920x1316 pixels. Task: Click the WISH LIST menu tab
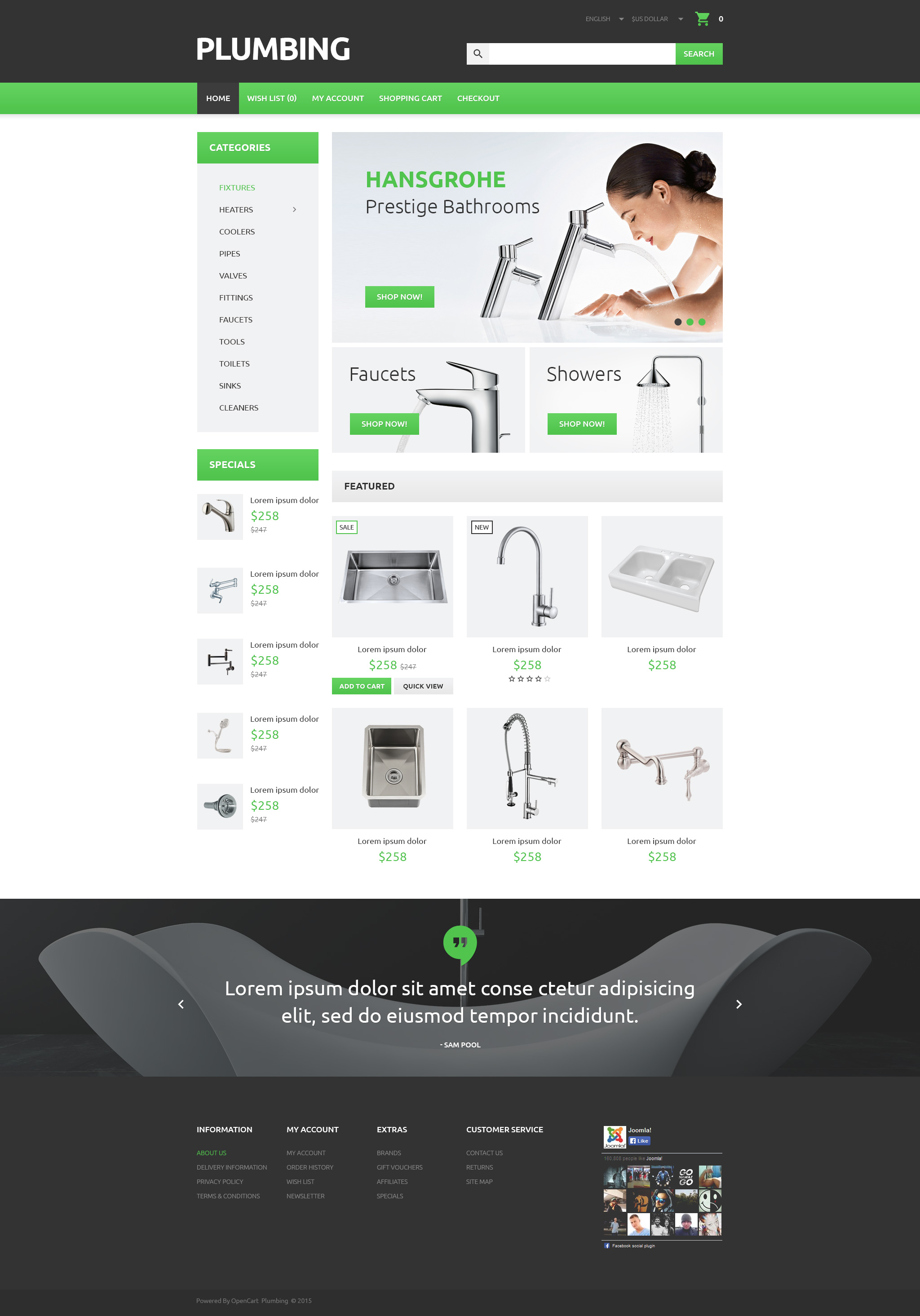pos(271,98)
